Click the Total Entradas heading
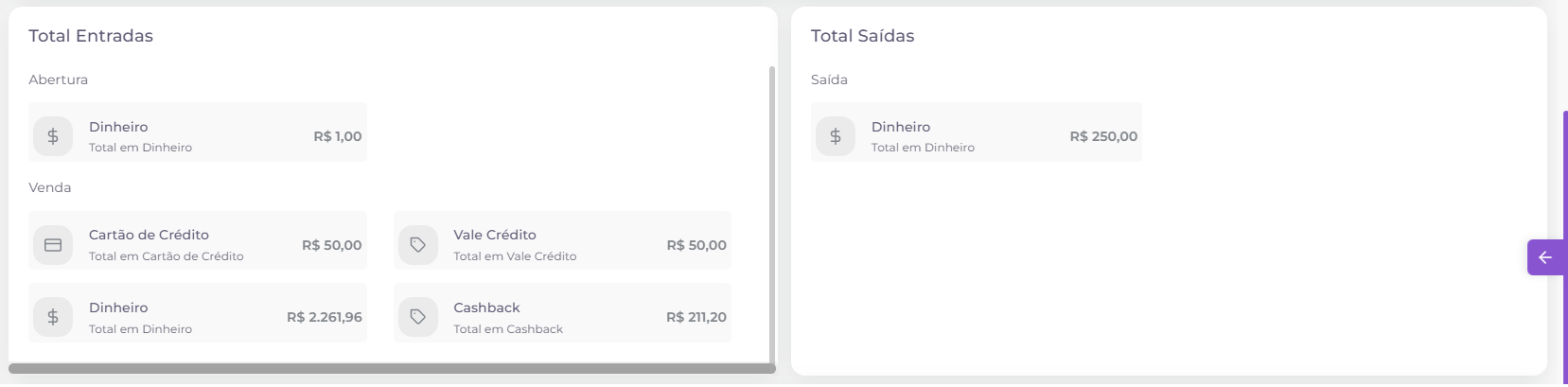The image size is (1568, 387). point(91,36)
